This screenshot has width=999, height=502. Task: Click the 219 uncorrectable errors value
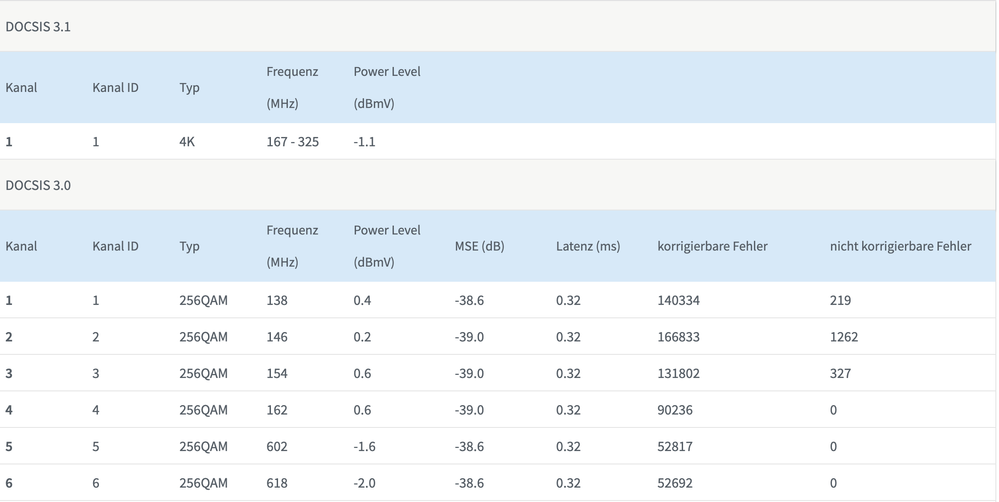click(x=840, y=300)
